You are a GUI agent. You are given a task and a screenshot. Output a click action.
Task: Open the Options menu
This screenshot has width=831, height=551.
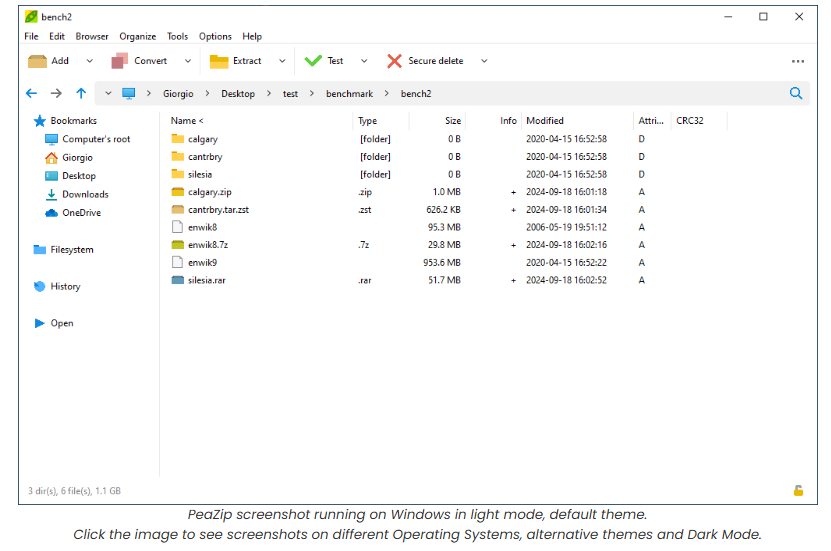[x=215, y=37]
